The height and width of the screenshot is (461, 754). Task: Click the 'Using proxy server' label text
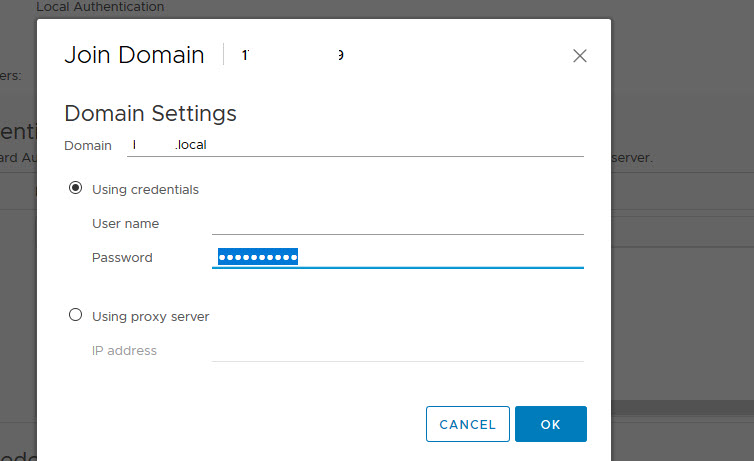click(x=150, y=316)
